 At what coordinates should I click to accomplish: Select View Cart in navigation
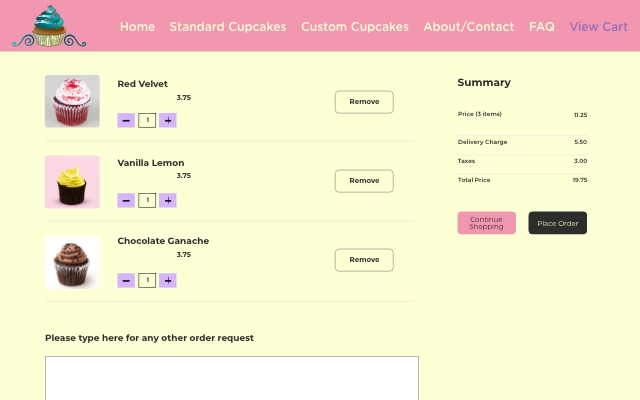(x=598, y=27)
